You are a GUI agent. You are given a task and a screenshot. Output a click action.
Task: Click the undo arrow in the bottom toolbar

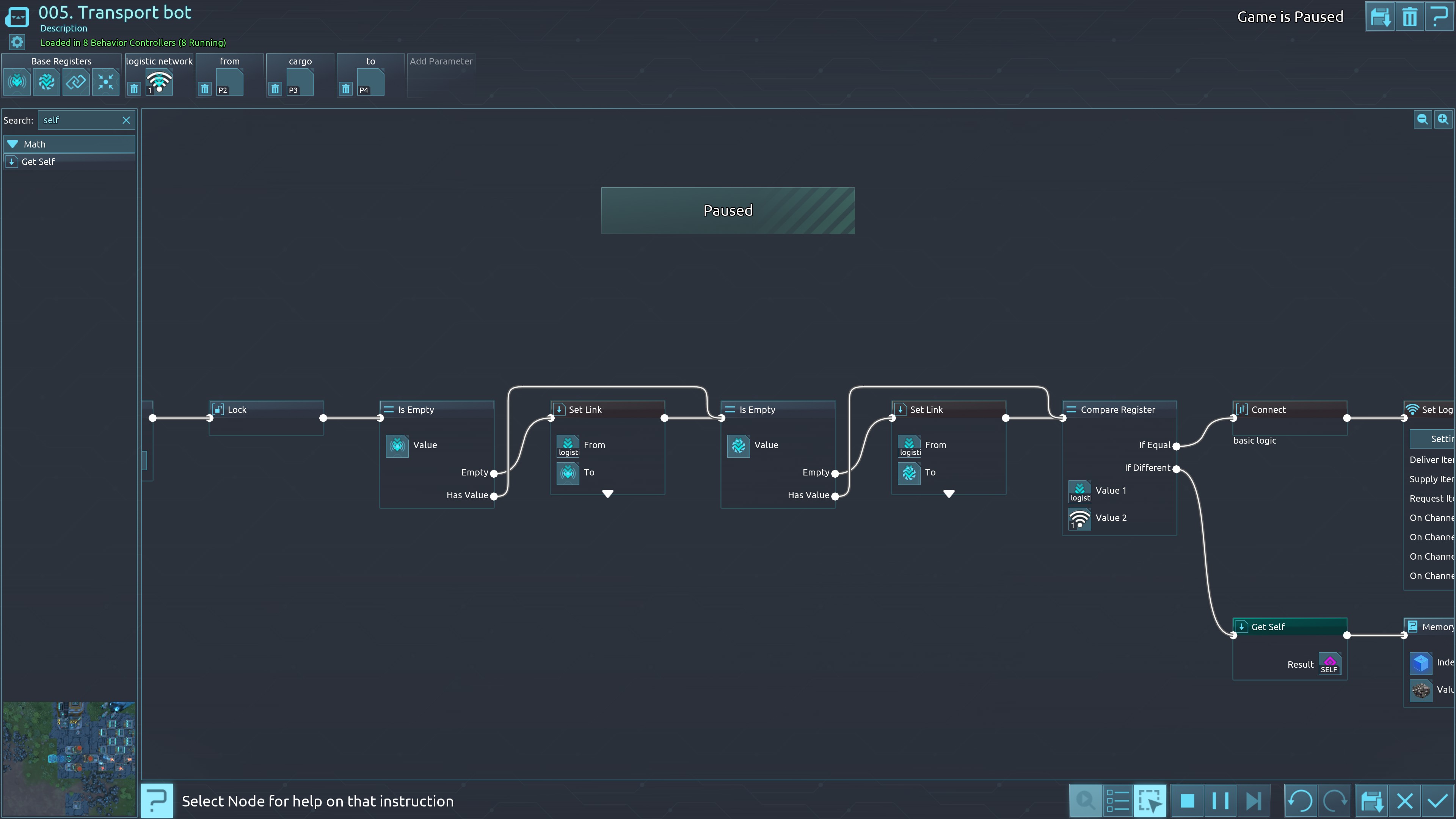pos(1301,801)
